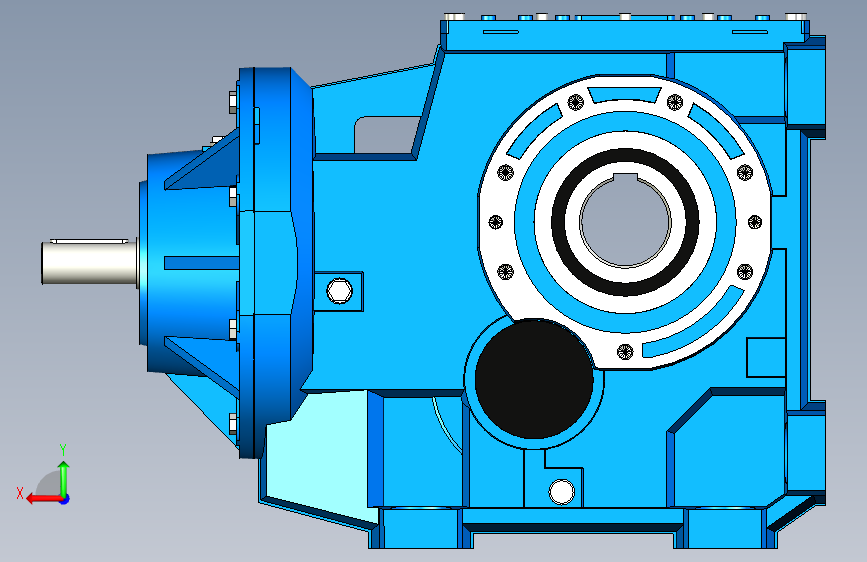The image size is (867, 562).
Task: Click the red X axis arrow of the triad
Action: (44, 499)
